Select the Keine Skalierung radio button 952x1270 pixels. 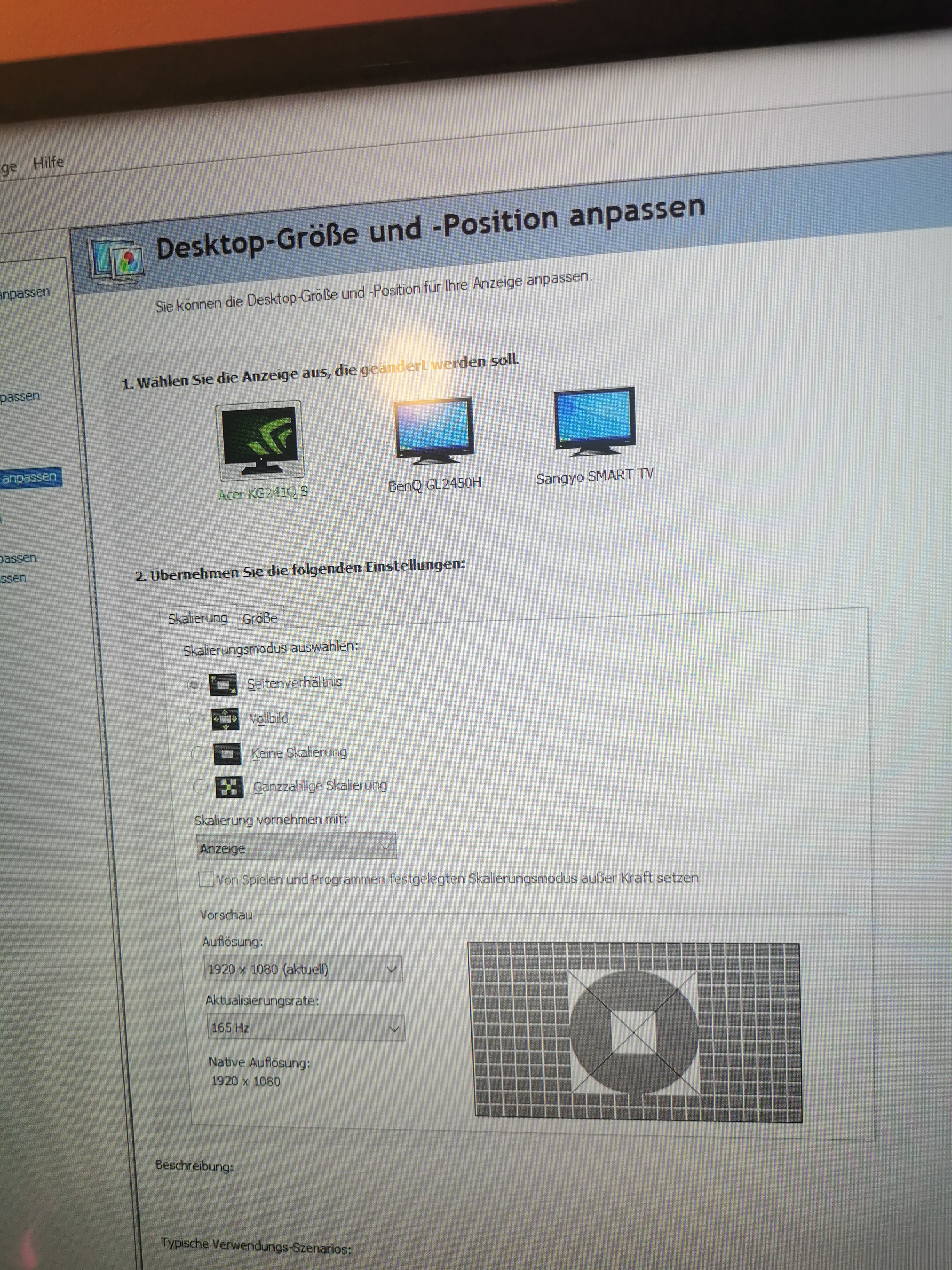198,753
